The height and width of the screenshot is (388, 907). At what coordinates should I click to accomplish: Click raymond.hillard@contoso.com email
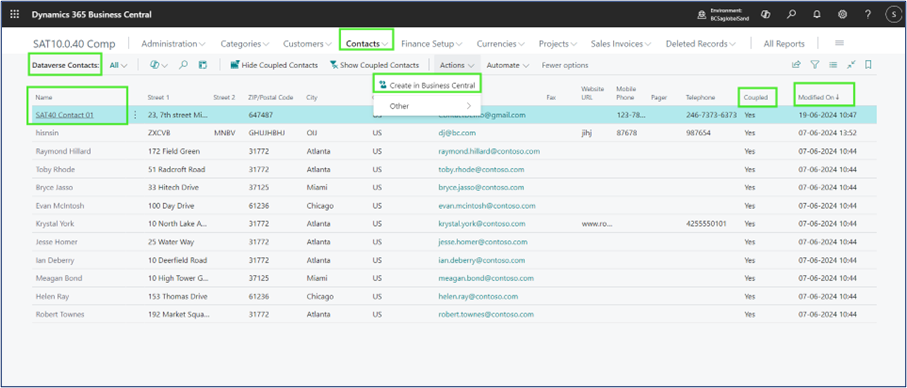click(489, 151)
